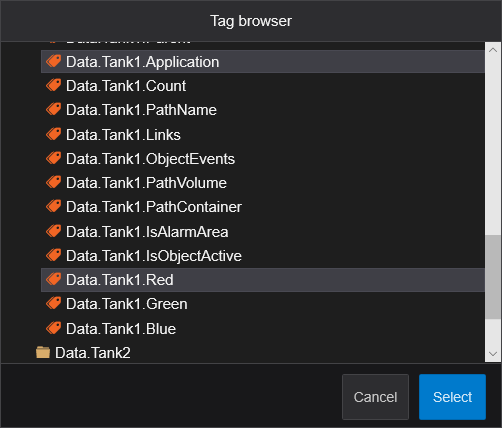The width and height of the screenshot is (502, 428).
Task: Open the Data.Tank2 folder node
Action: [x=93, y=353]
